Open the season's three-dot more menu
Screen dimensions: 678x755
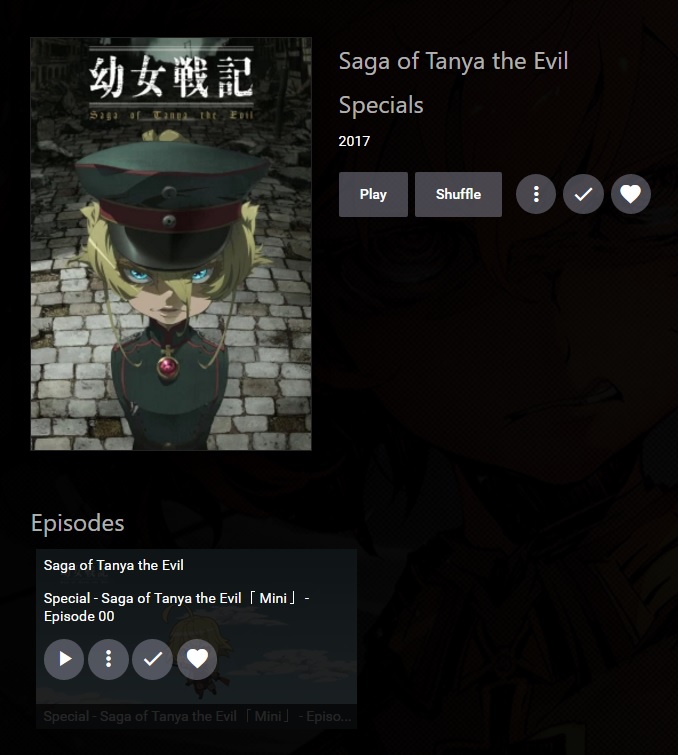click(x=536, y=194)
